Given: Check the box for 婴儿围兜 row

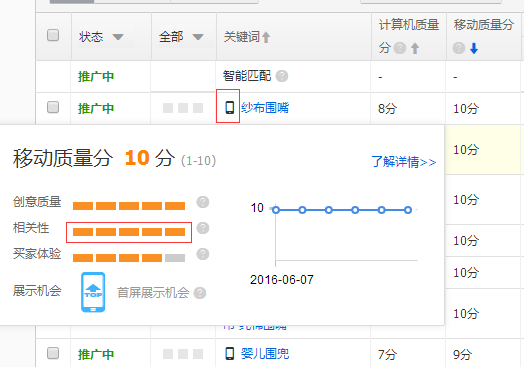Looking at the screenshot, I should click(x=53, y=353).
